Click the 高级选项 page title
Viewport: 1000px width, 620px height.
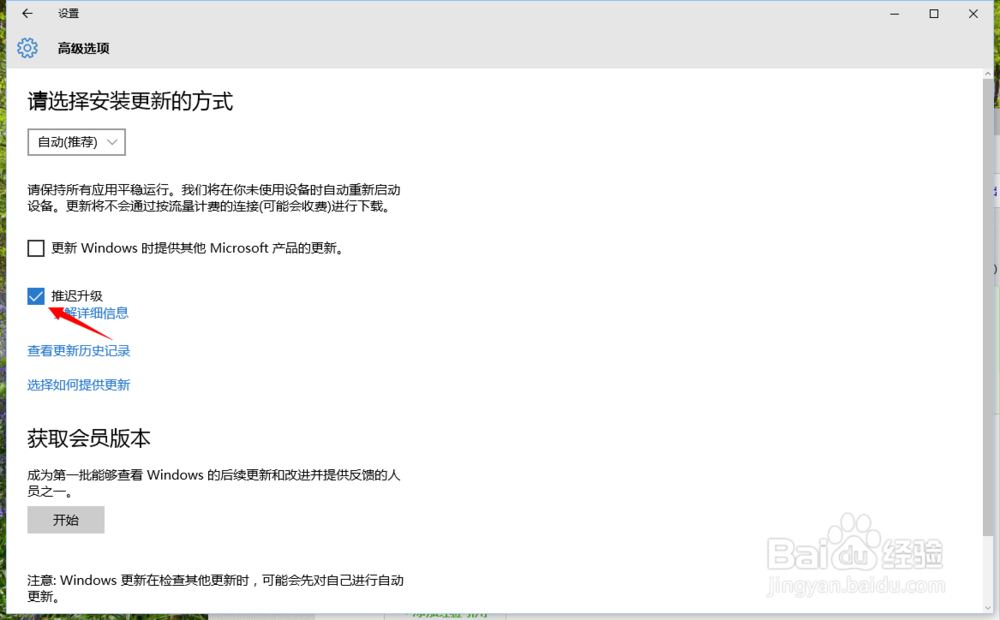[84, 48]
